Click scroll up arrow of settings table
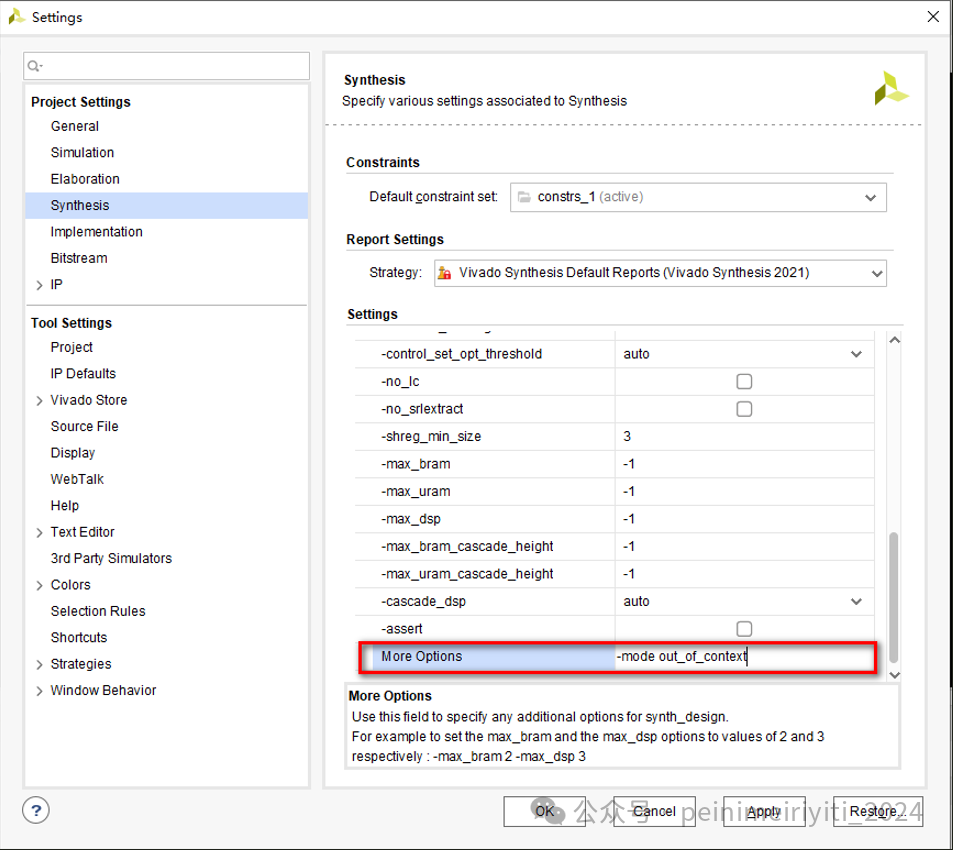 coord(894,340)
